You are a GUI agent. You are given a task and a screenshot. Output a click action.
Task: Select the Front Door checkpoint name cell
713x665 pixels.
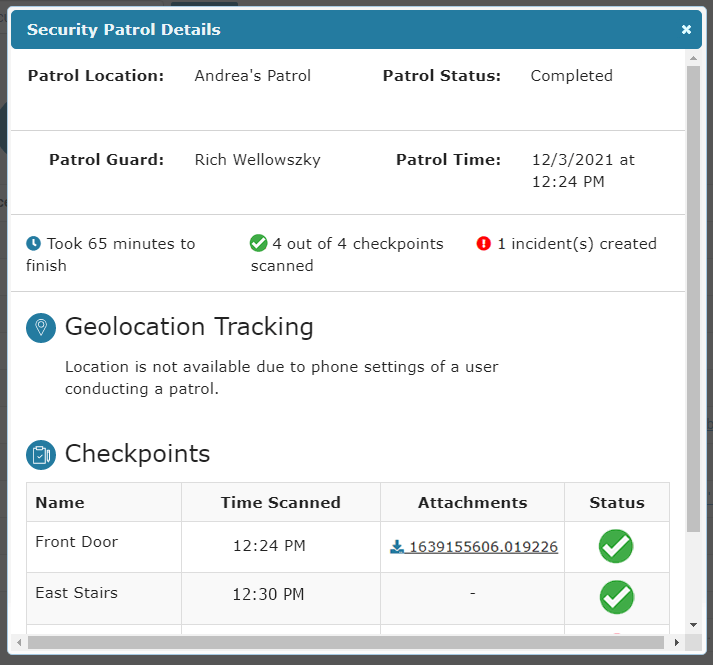tap(77, 542)
